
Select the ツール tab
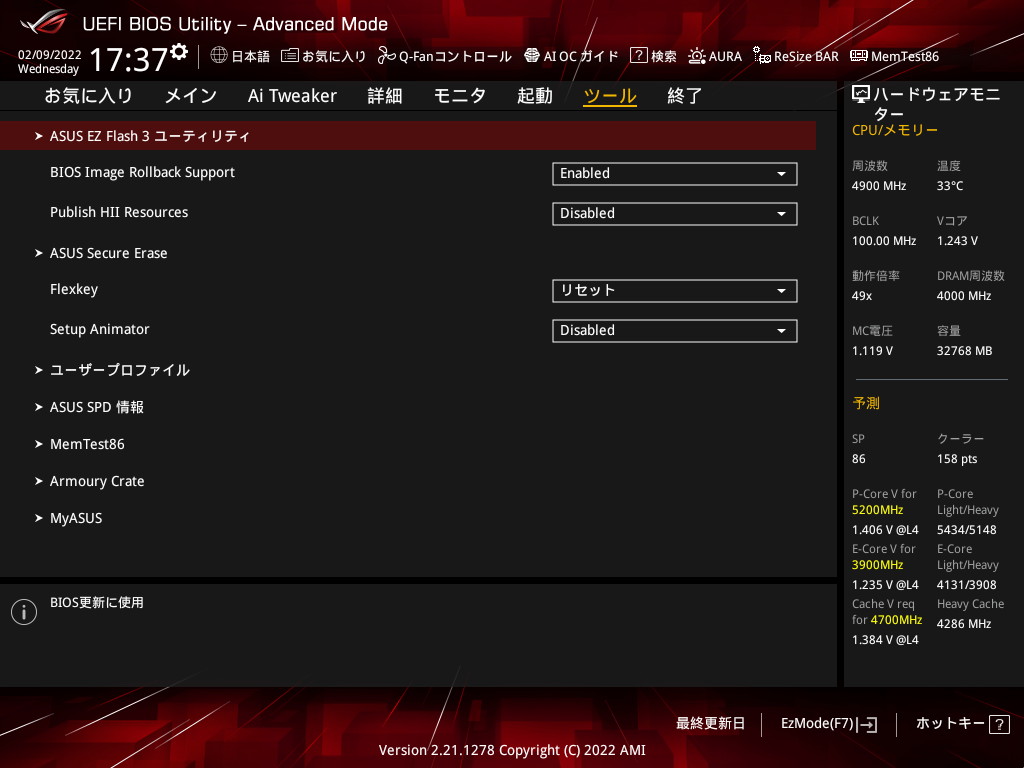tap(610, 96)
